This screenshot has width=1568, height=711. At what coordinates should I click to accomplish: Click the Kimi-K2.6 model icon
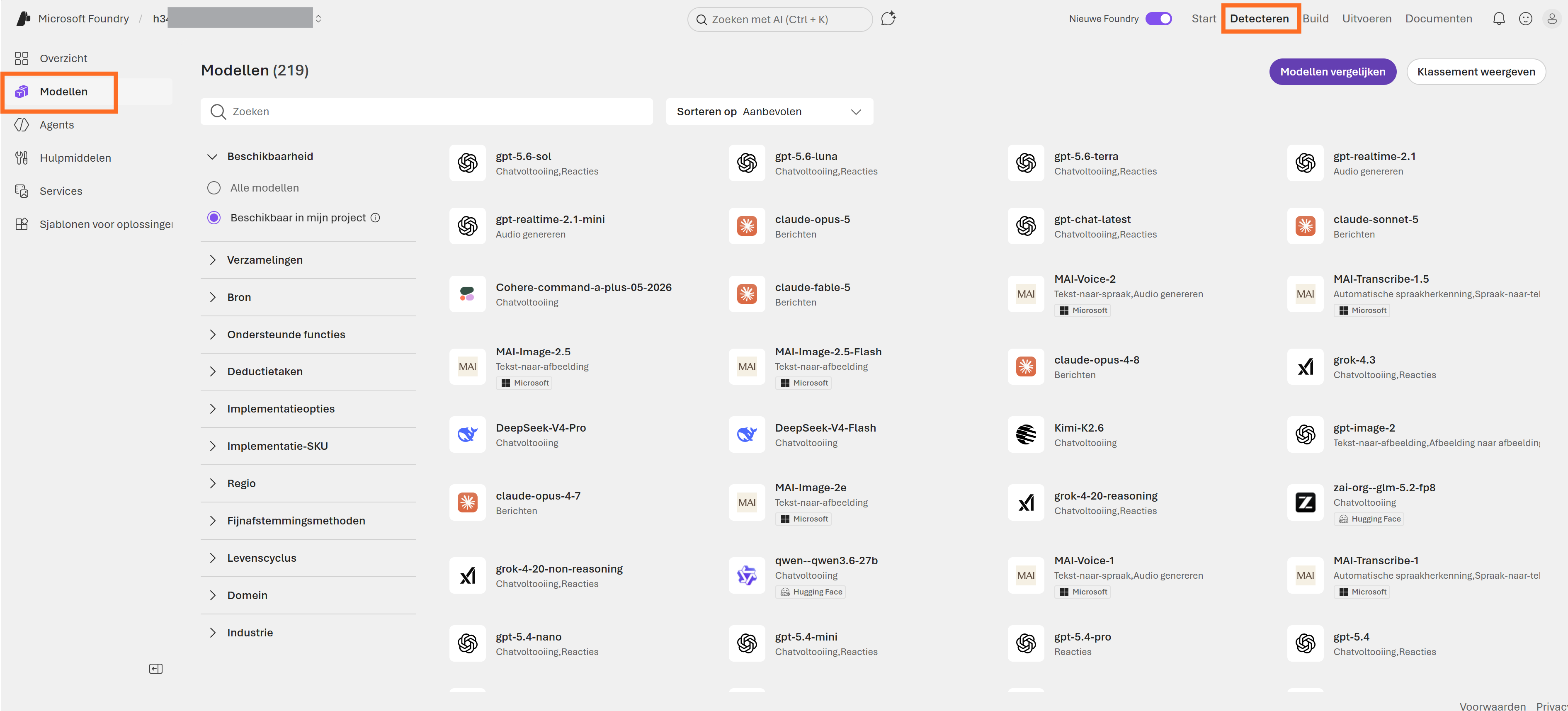[1026, 434]
